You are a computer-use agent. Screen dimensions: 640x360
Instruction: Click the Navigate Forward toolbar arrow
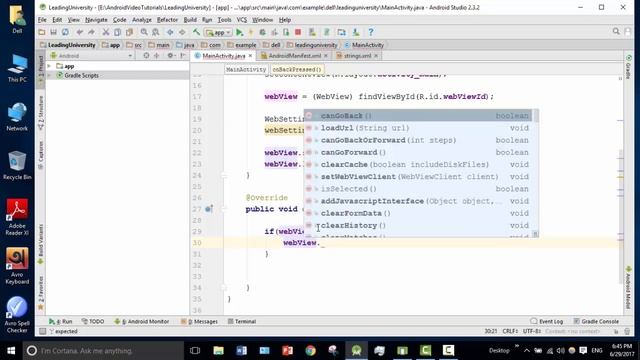click(x=182, y=32)
